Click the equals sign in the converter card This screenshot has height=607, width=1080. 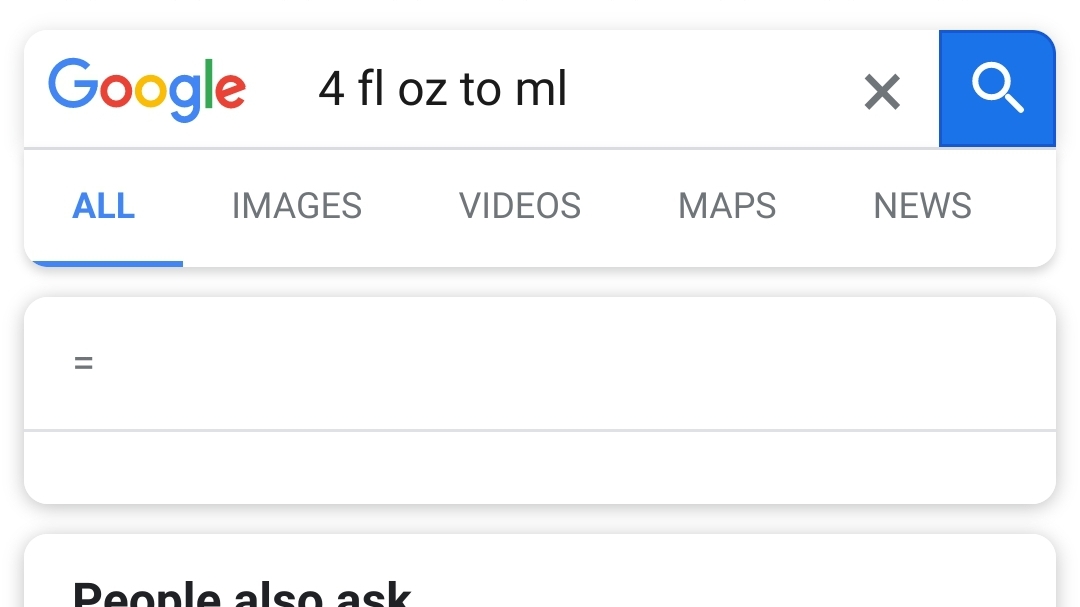pos(83,362)
